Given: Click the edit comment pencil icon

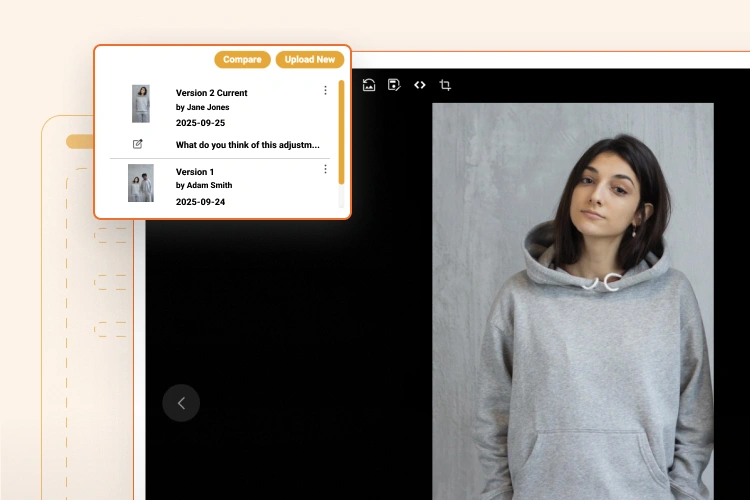Looking at the screenshot, I should pyautogui.click(x=138, y=144).
